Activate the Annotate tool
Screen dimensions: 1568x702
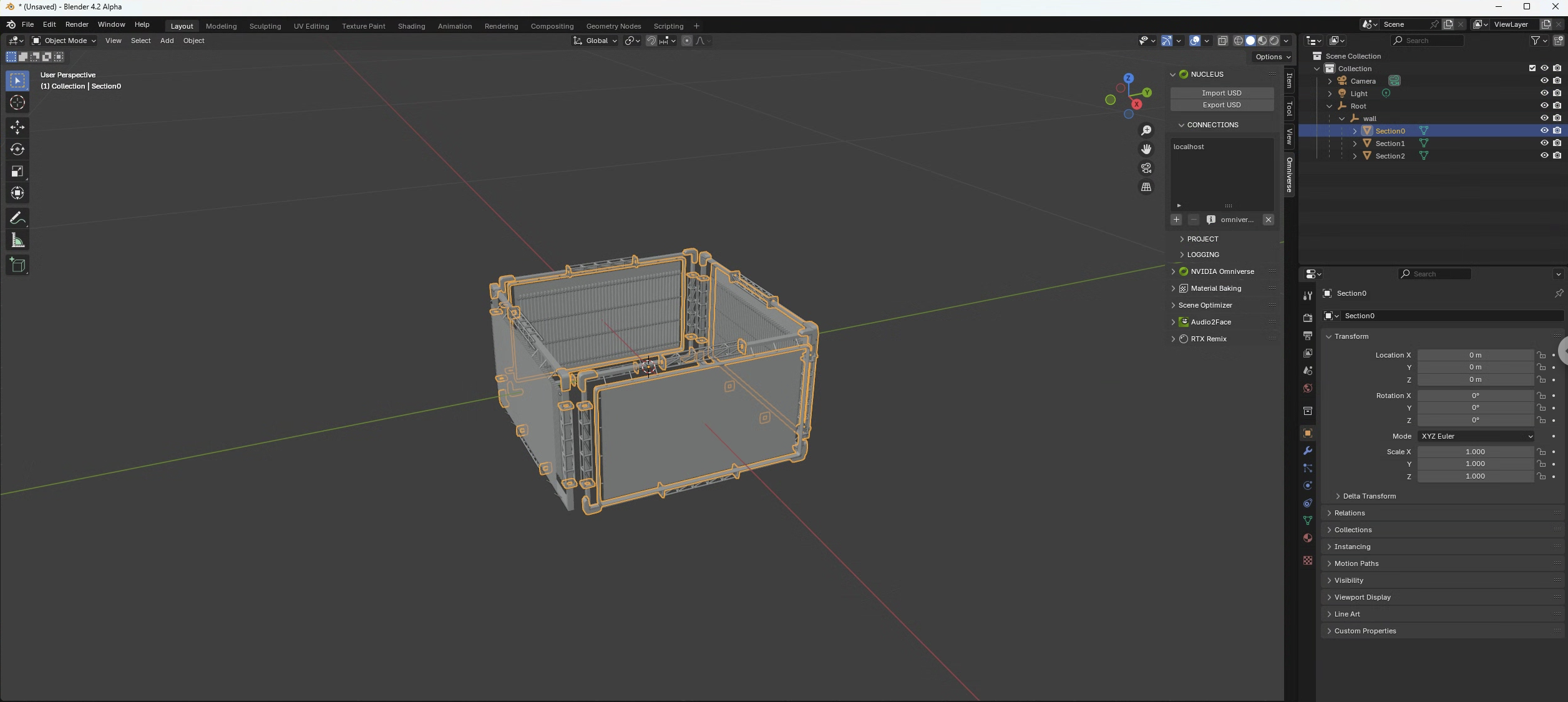[17, 218]
